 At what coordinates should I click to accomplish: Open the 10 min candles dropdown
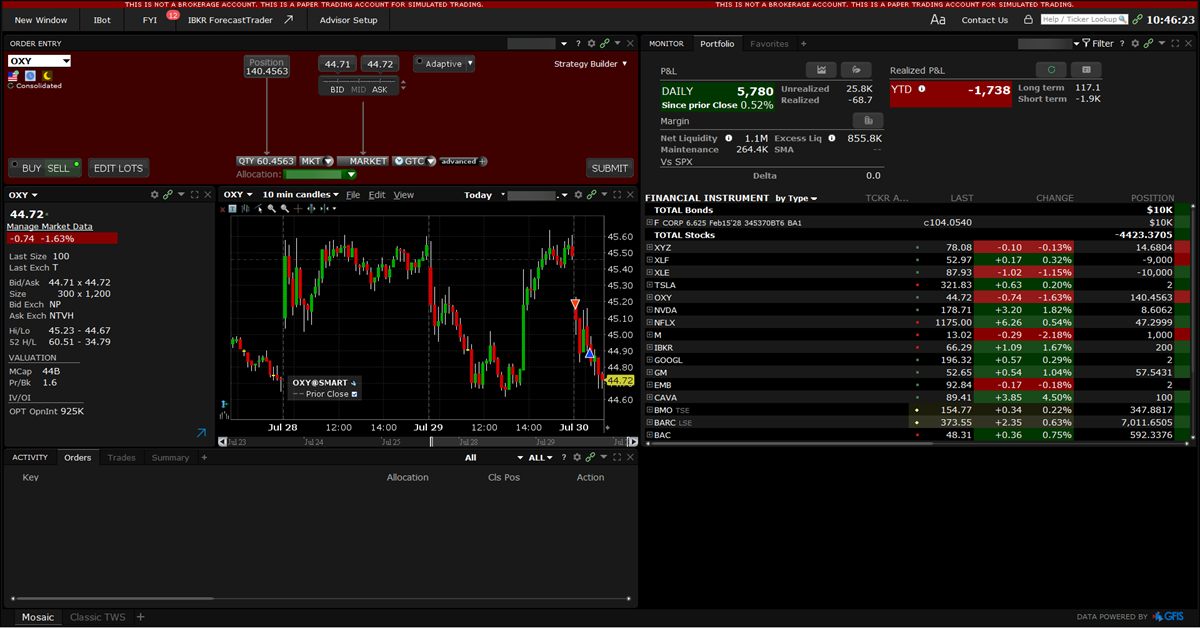point(300,195)
